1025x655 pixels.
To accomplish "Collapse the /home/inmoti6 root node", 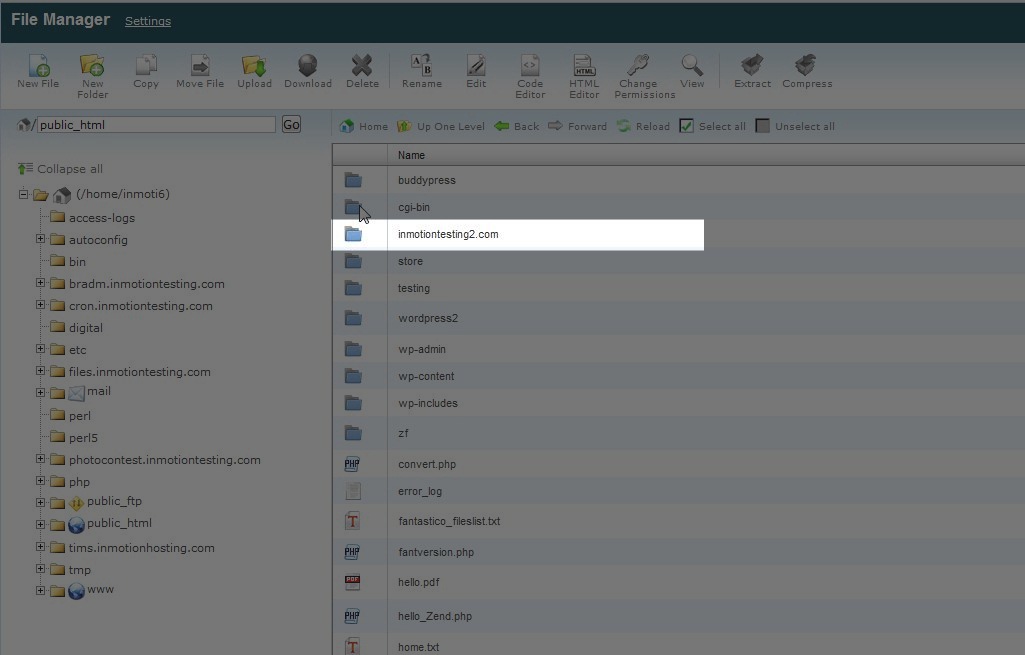I will coord(23,194).
